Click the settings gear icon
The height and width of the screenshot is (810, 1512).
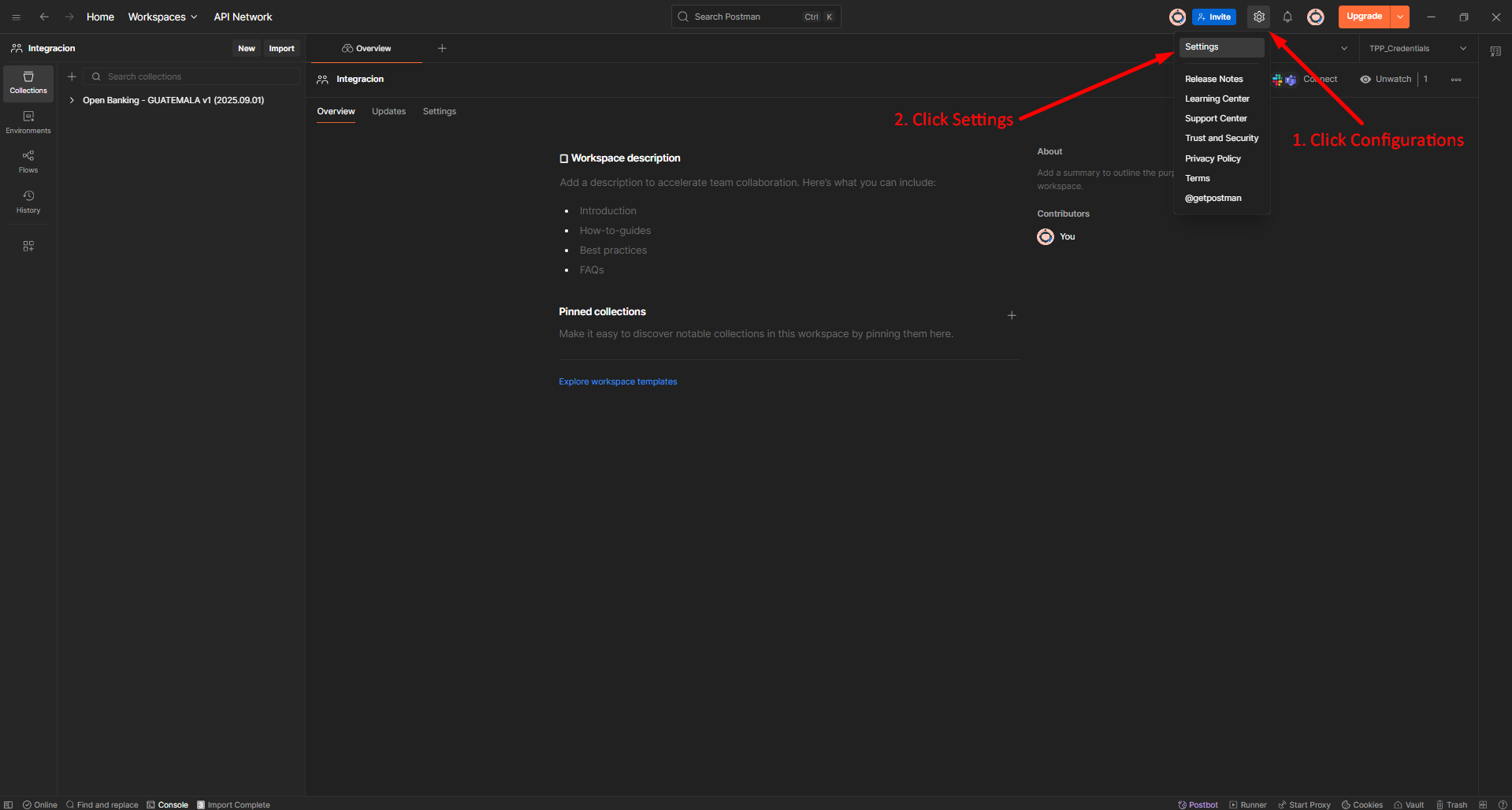pyautogui.click(x=1259, y=17)
